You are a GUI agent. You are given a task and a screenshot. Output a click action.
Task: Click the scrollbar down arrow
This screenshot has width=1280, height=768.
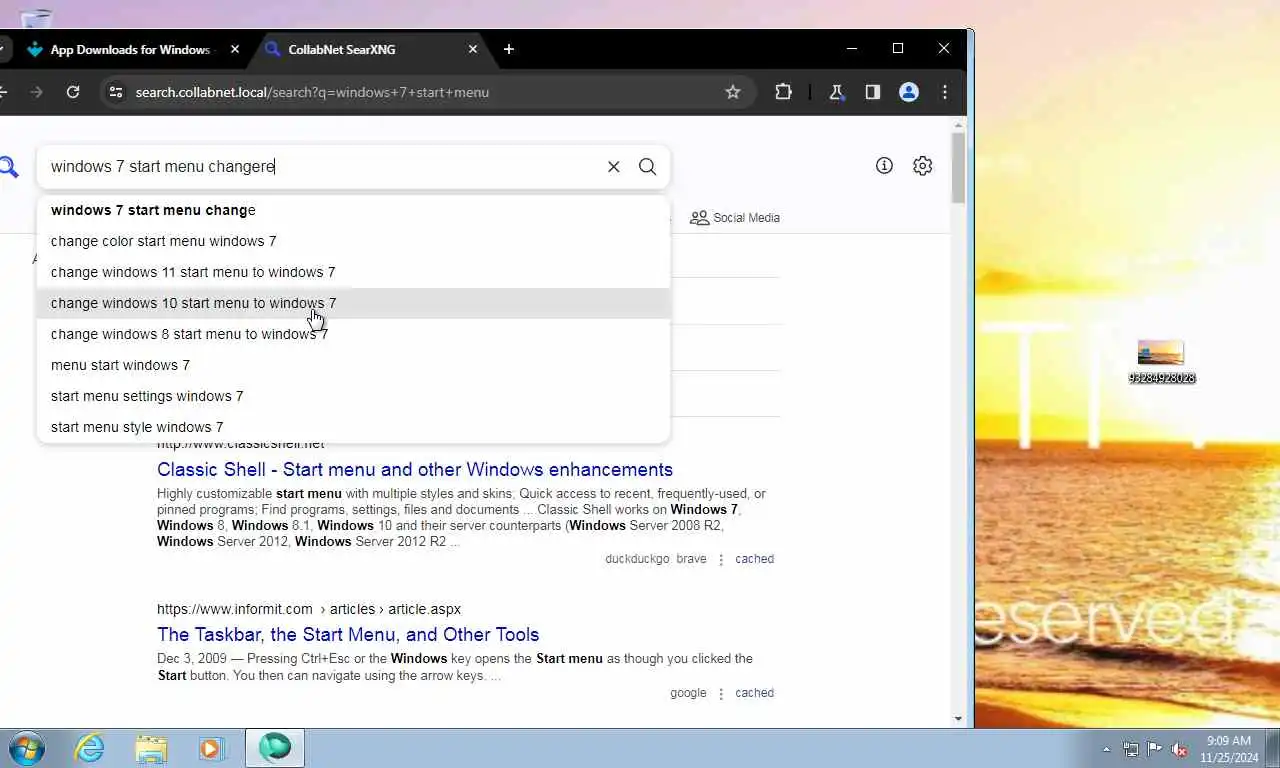958,718
